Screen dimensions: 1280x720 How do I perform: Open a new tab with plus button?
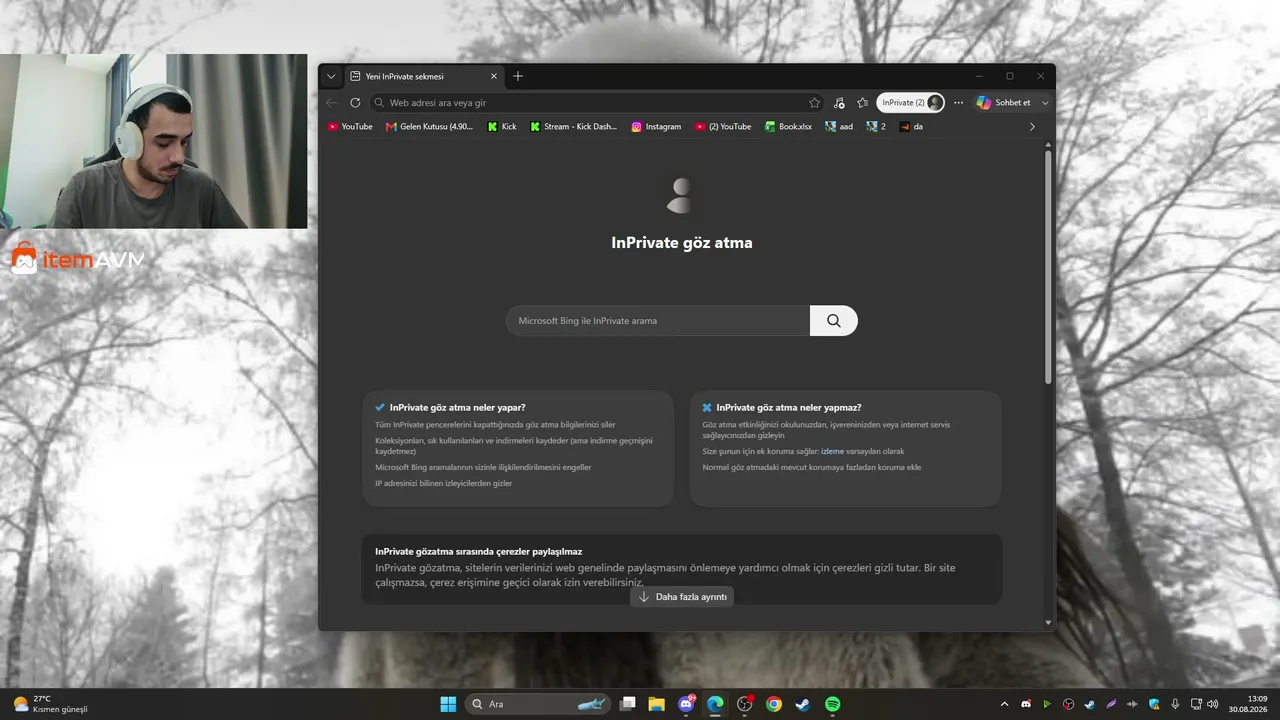(518, 76)
